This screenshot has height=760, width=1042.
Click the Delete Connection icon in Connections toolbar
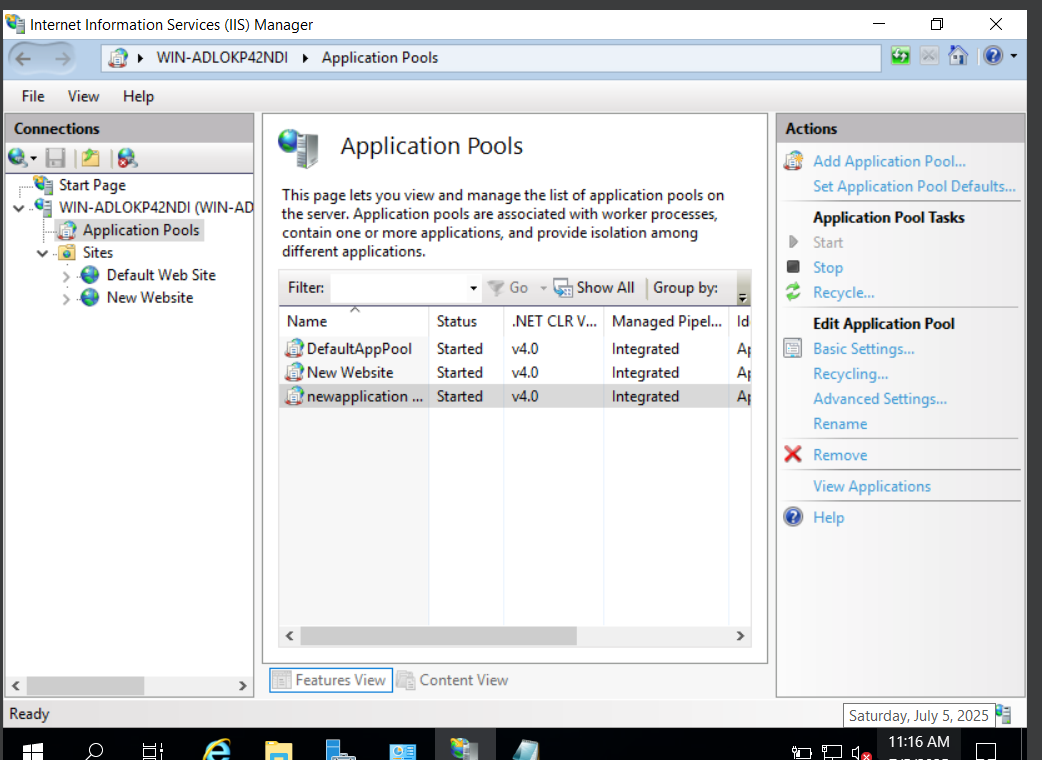126,158
